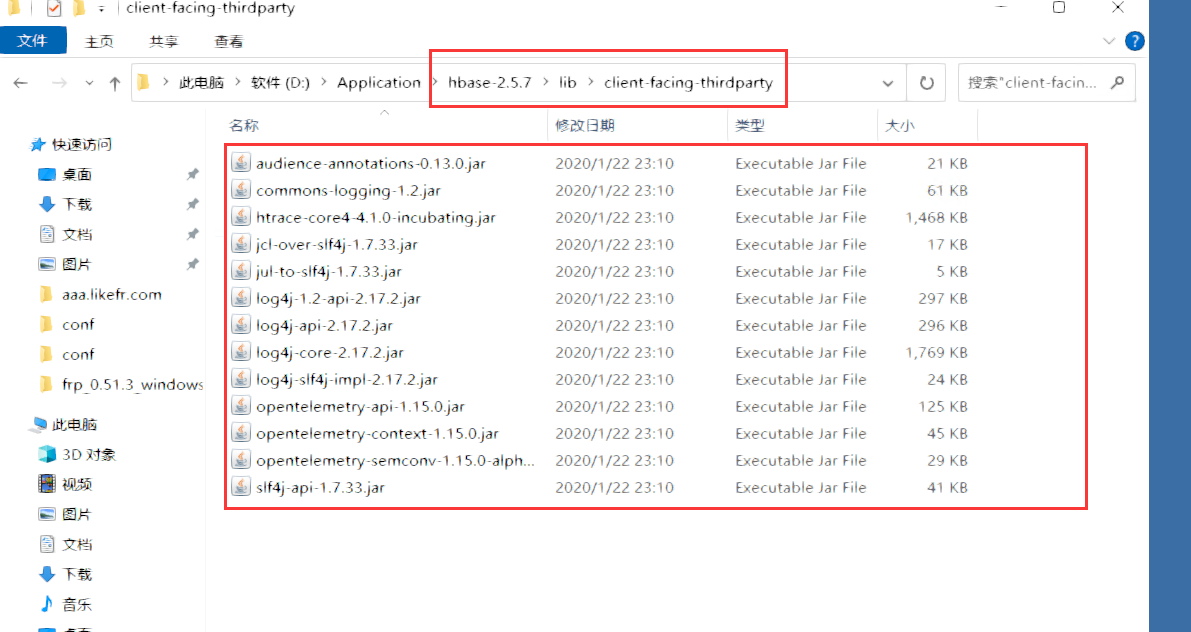Expand the address bar history dropdown

(888, 83)
